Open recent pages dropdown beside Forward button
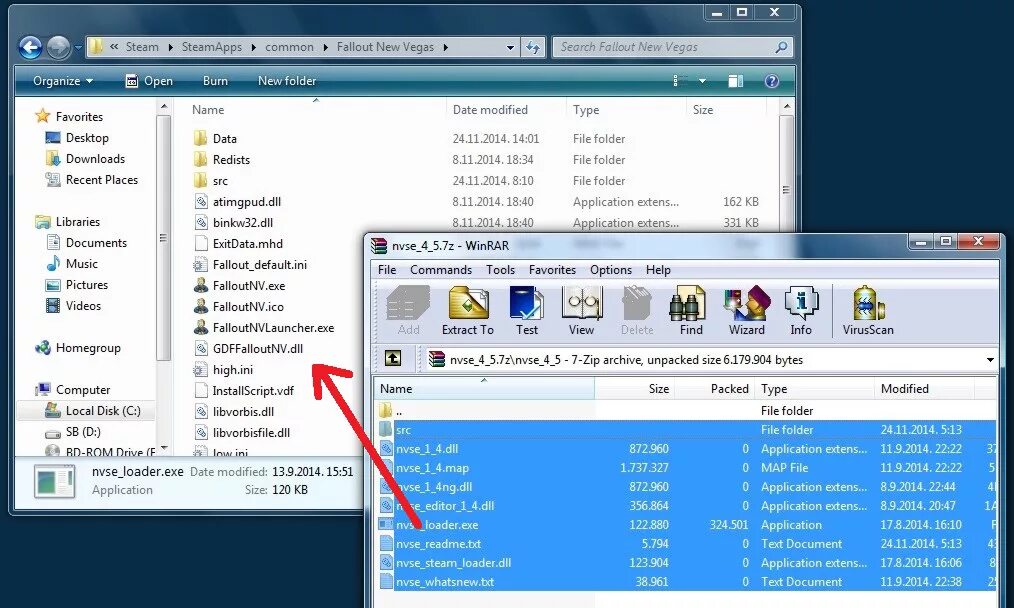The height and width of the screenshot is (608, 1014). (78, 47)
